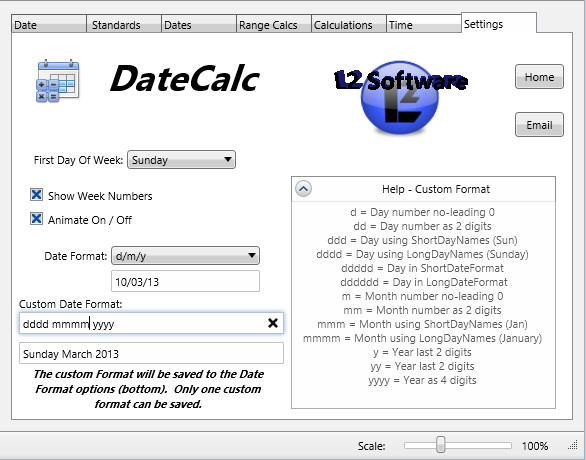Open the Date Format dropdown

click(x=185, y=256)
